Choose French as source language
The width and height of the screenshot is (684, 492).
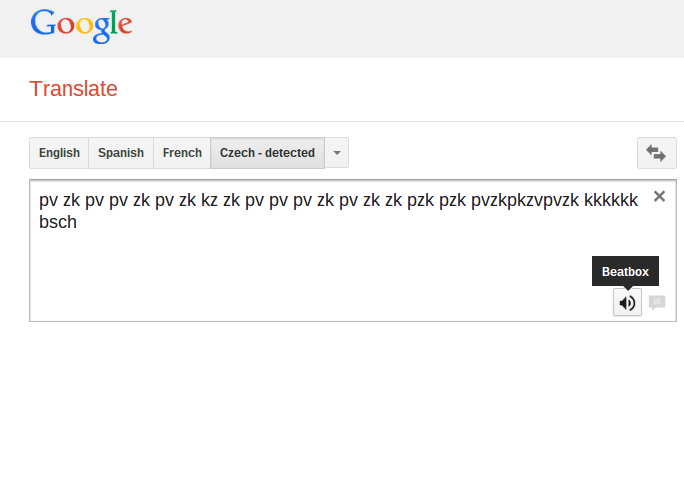tap(182, 153)
